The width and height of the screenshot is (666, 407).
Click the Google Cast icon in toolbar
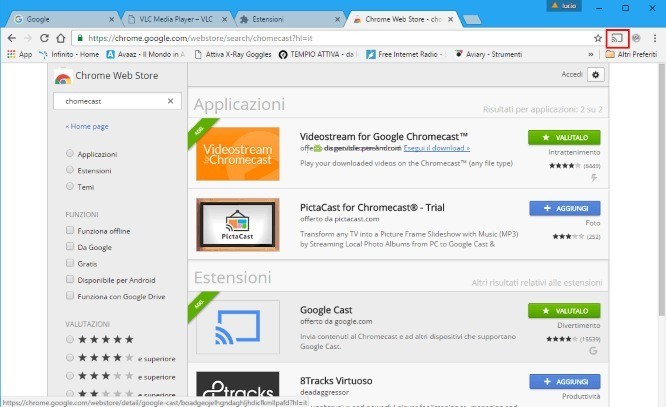(x=617, y=37)
